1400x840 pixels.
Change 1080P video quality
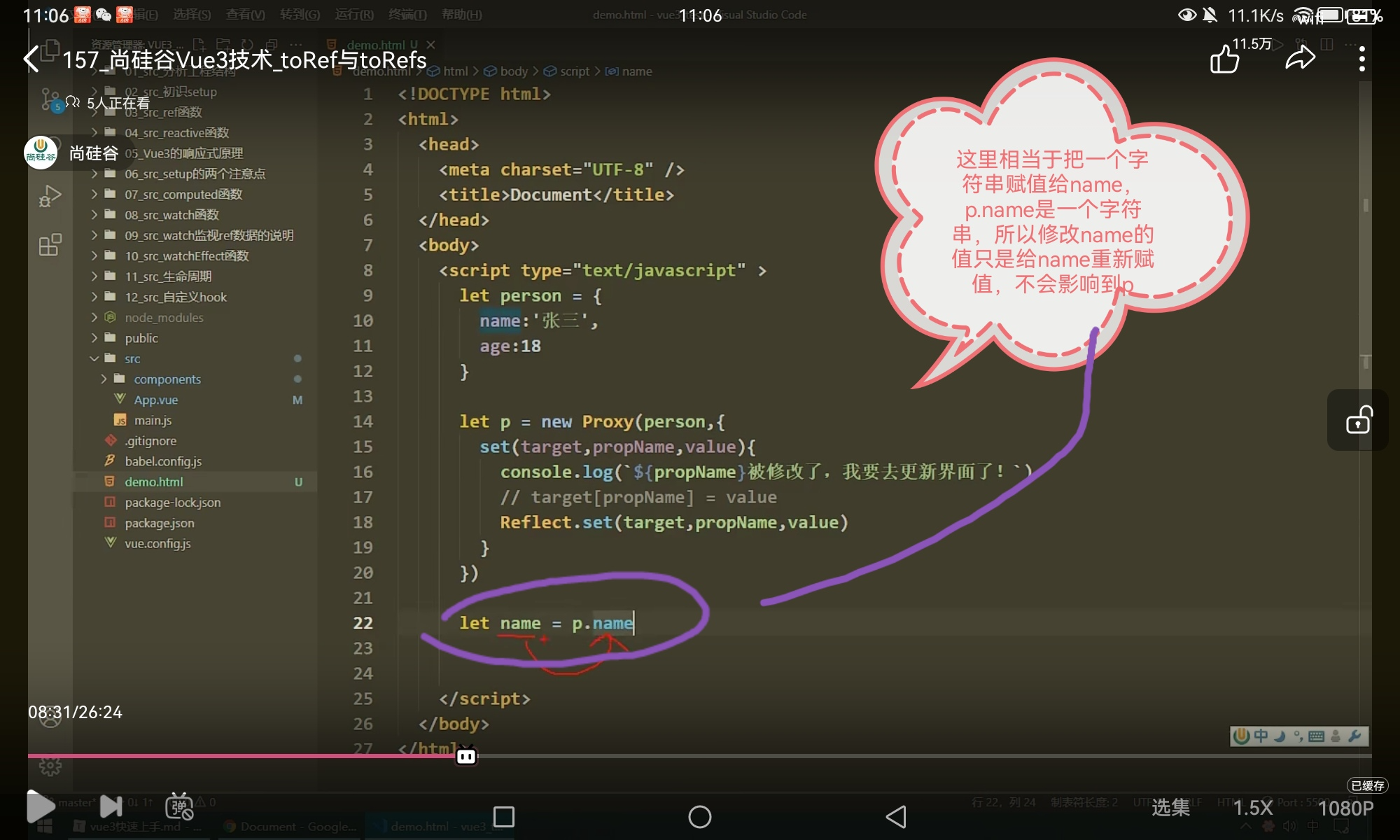point(1345,808)
